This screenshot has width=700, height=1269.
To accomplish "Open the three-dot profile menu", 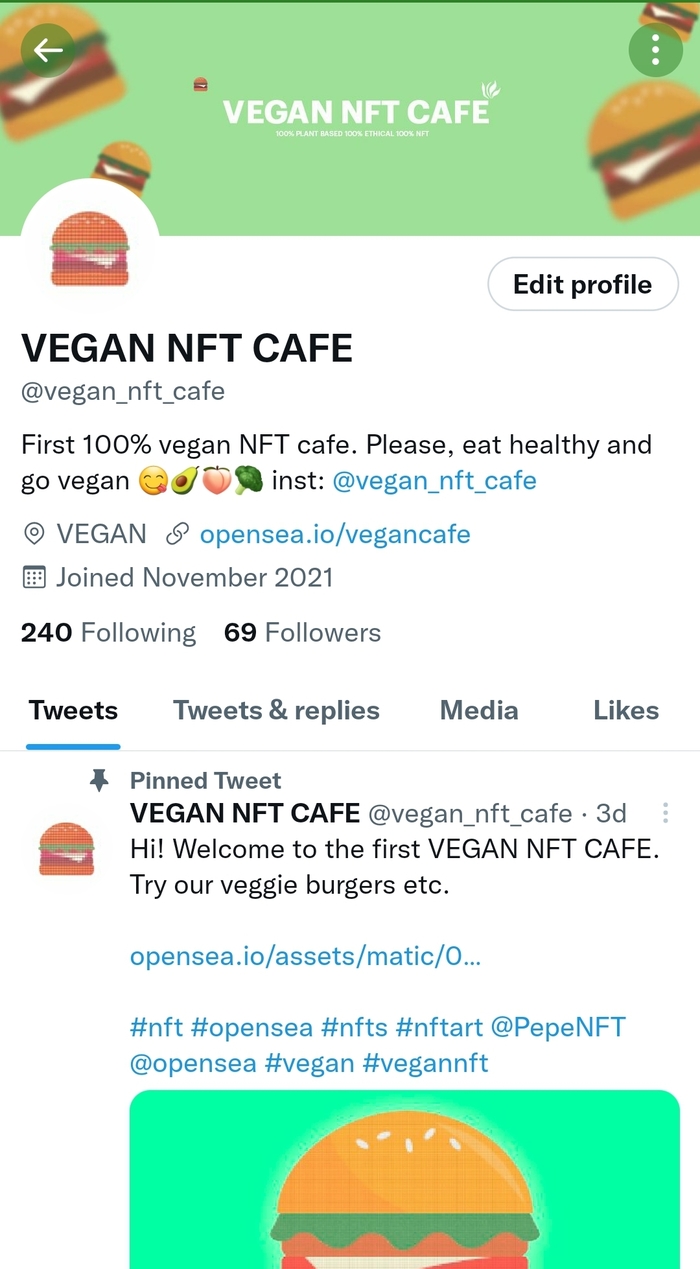I will pyautogui.click(x=655, y=48).
